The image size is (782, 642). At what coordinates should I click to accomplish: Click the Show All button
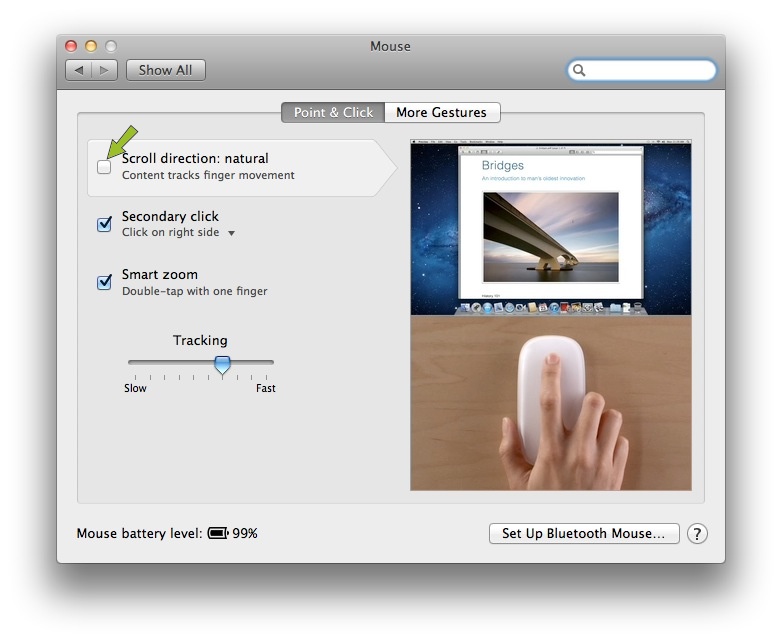pyautogui.click(x=166, y=70)
